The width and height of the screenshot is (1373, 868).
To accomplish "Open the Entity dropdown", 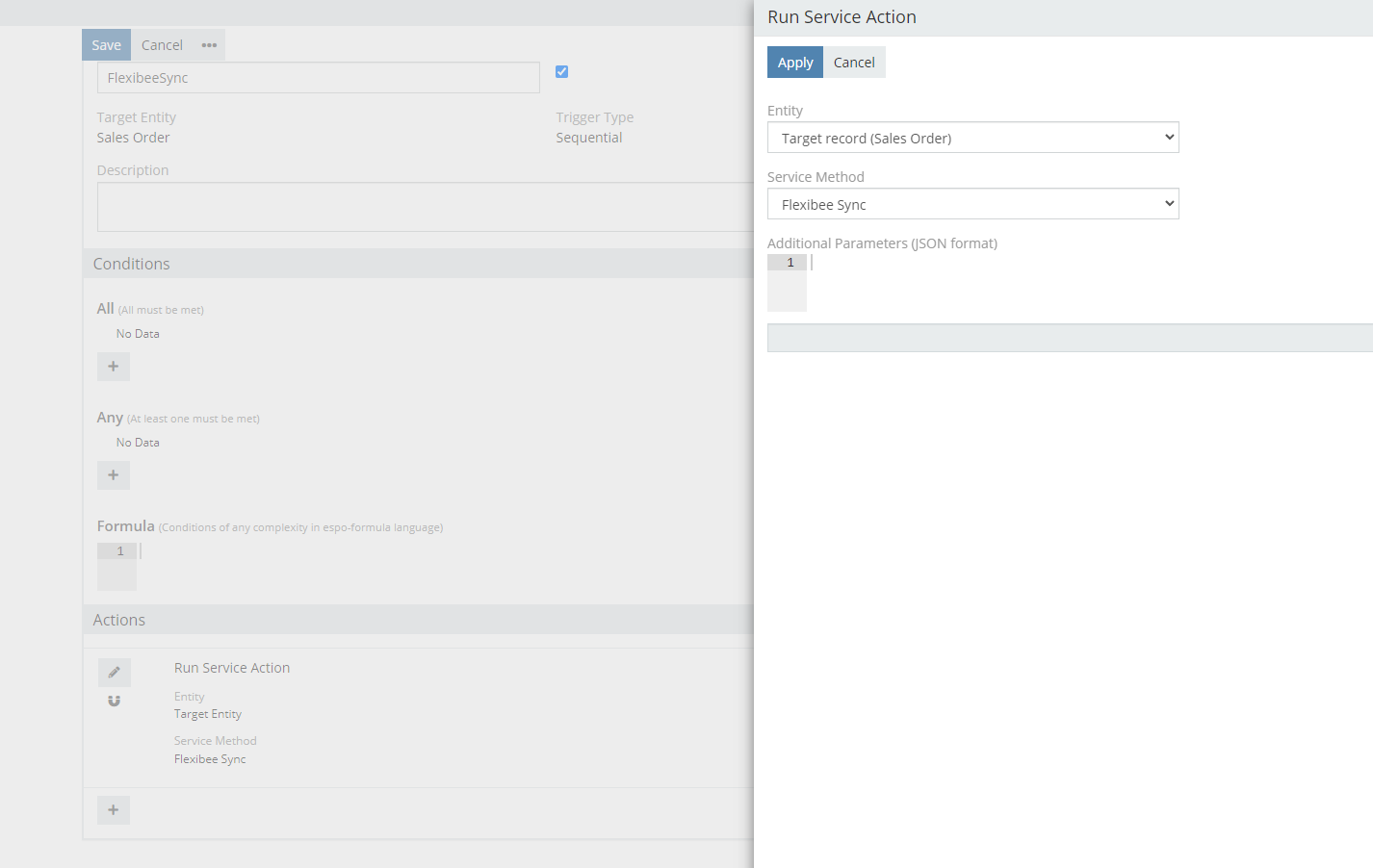I will coord(972,138).
